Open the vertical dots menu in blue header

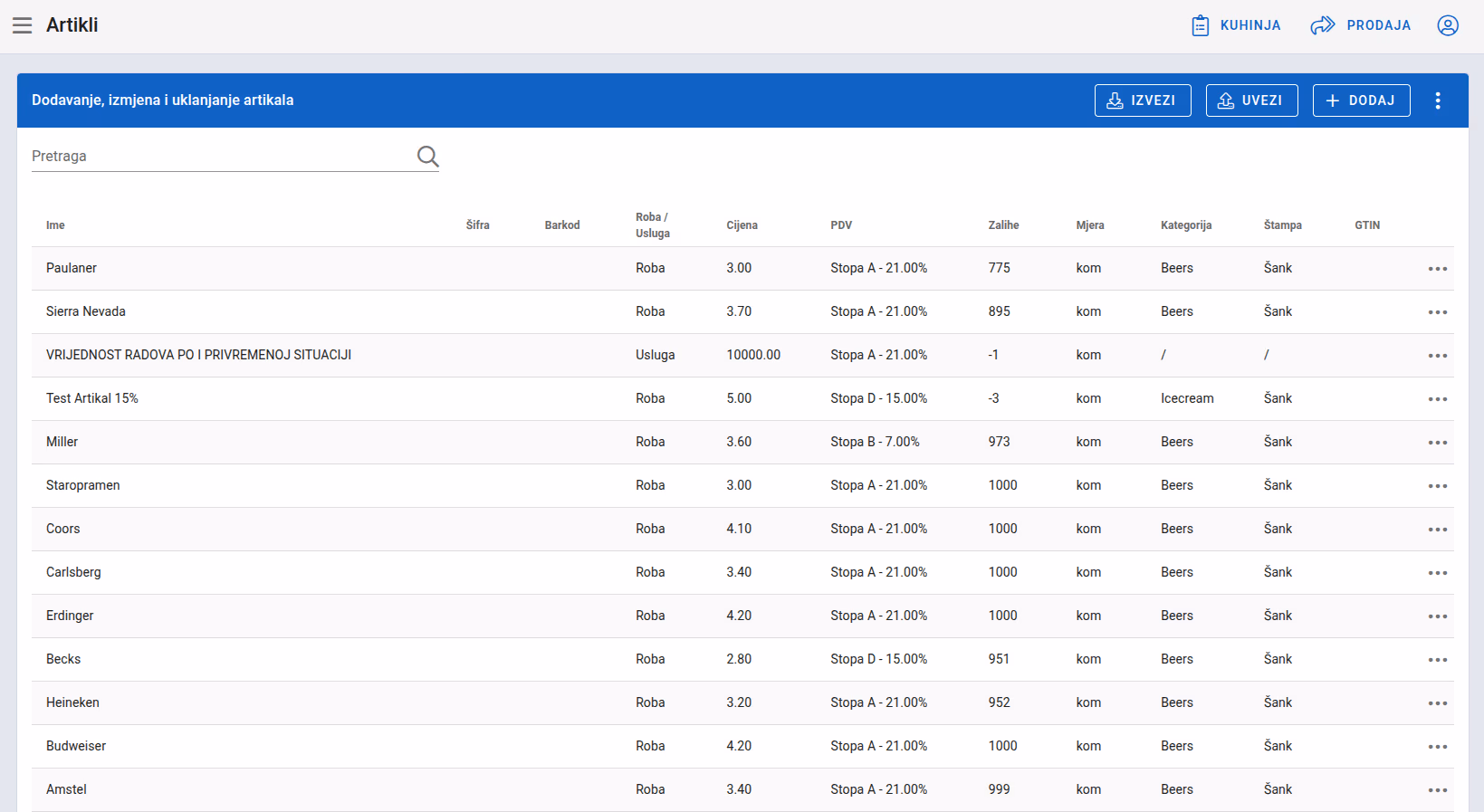pos(1438,100)
